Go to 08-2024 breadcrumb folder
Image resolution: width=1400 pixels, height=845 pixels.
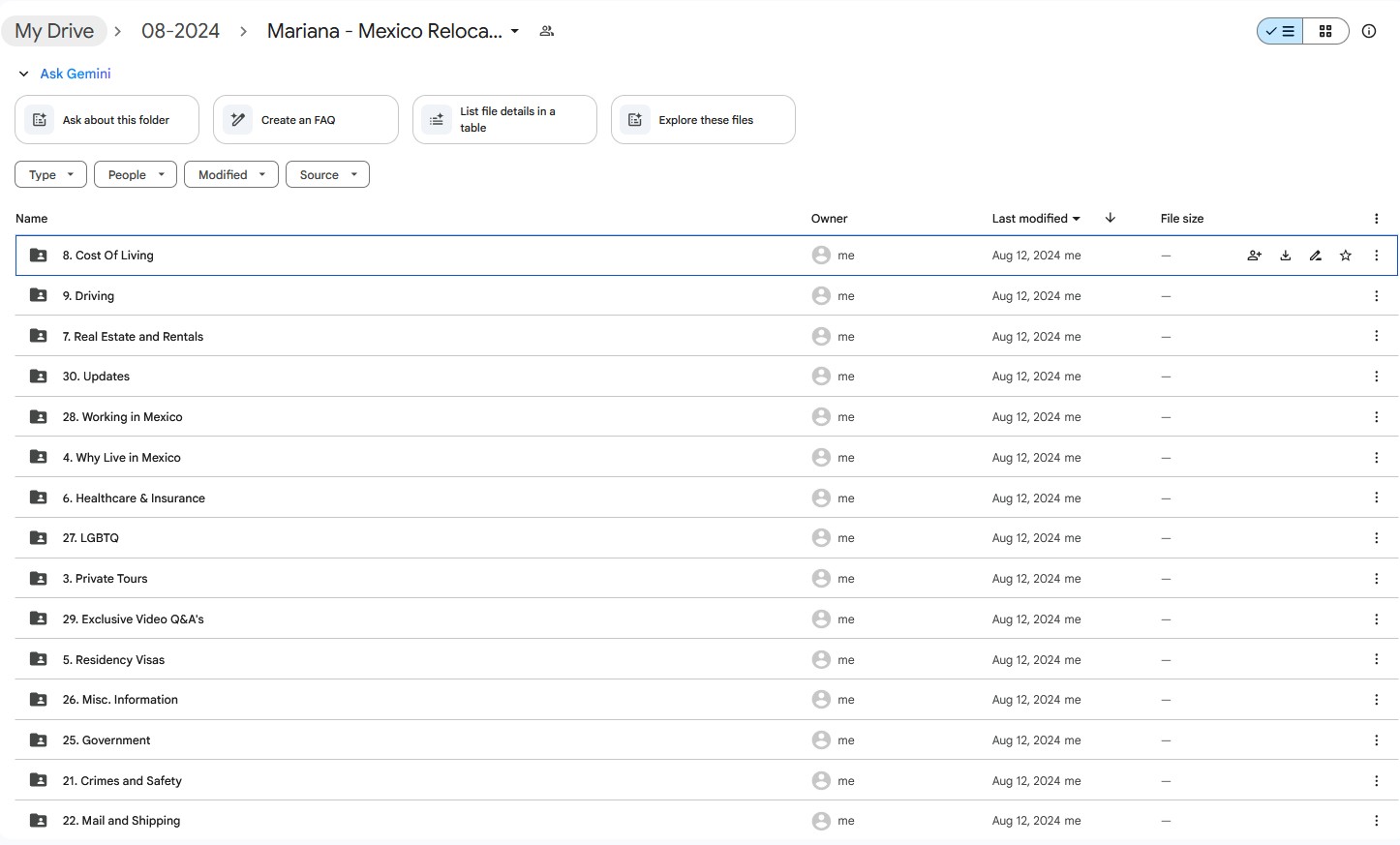tap(180, 31)
